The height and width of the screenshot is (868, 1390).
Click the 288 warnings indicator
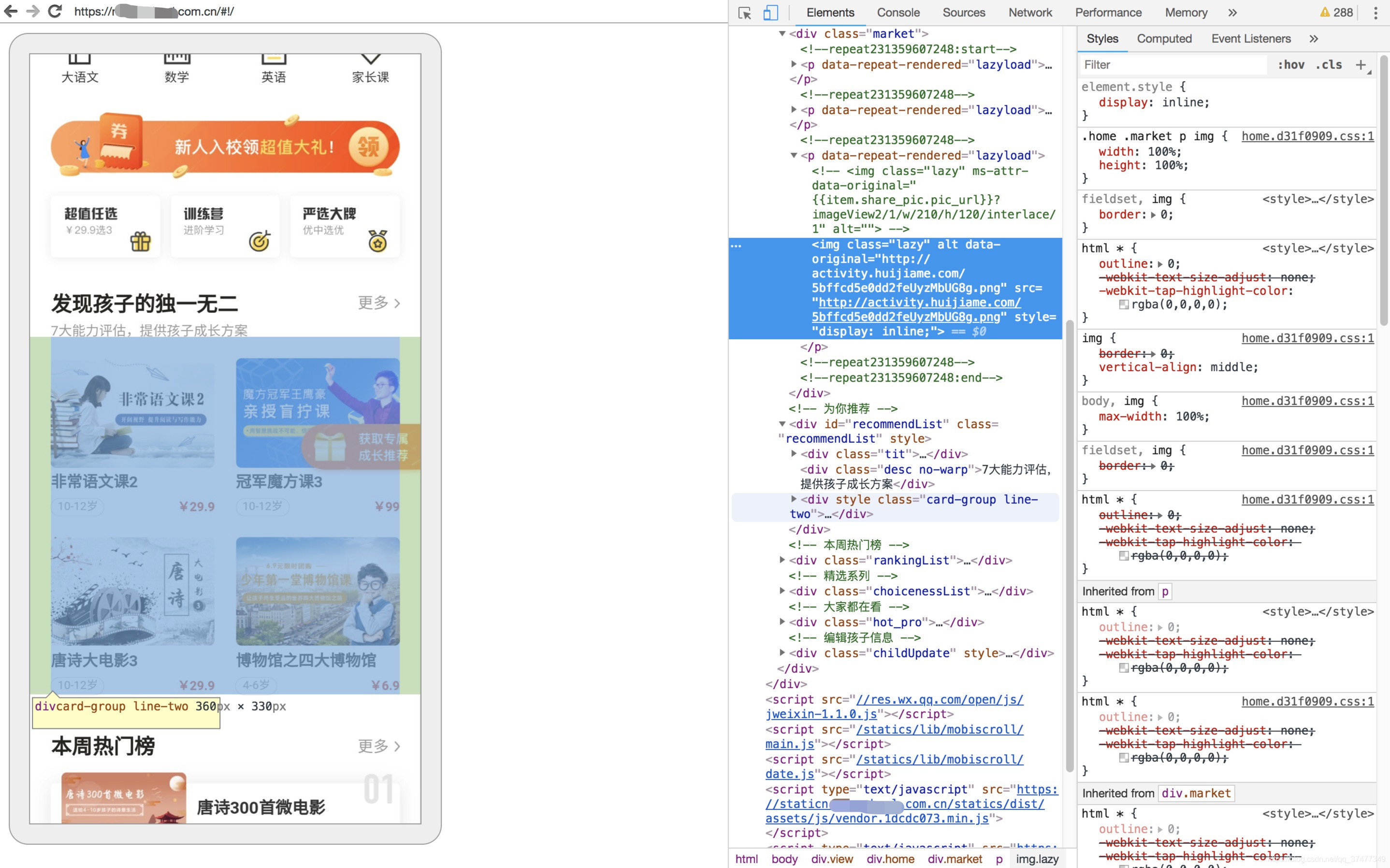pos(1337,13)
